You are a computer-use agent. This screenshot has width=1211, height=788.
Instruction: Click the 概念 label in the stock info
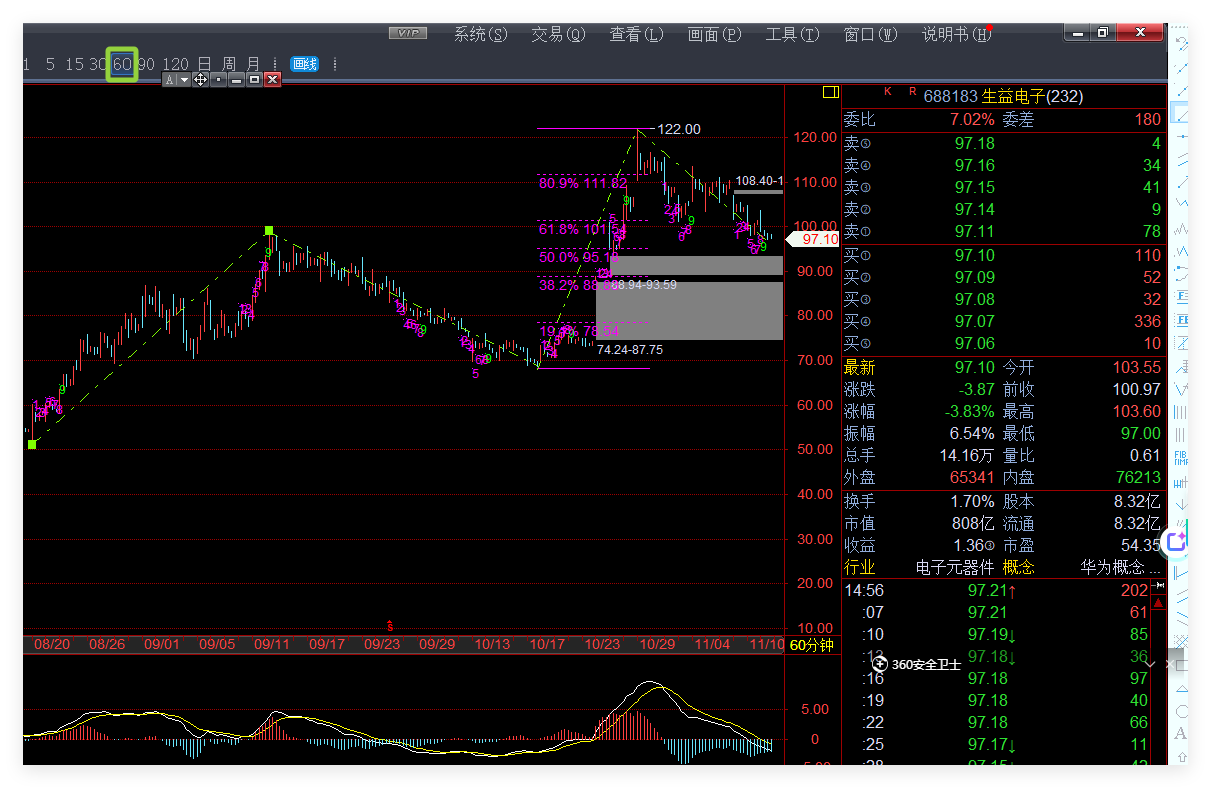pos(1018,567)
